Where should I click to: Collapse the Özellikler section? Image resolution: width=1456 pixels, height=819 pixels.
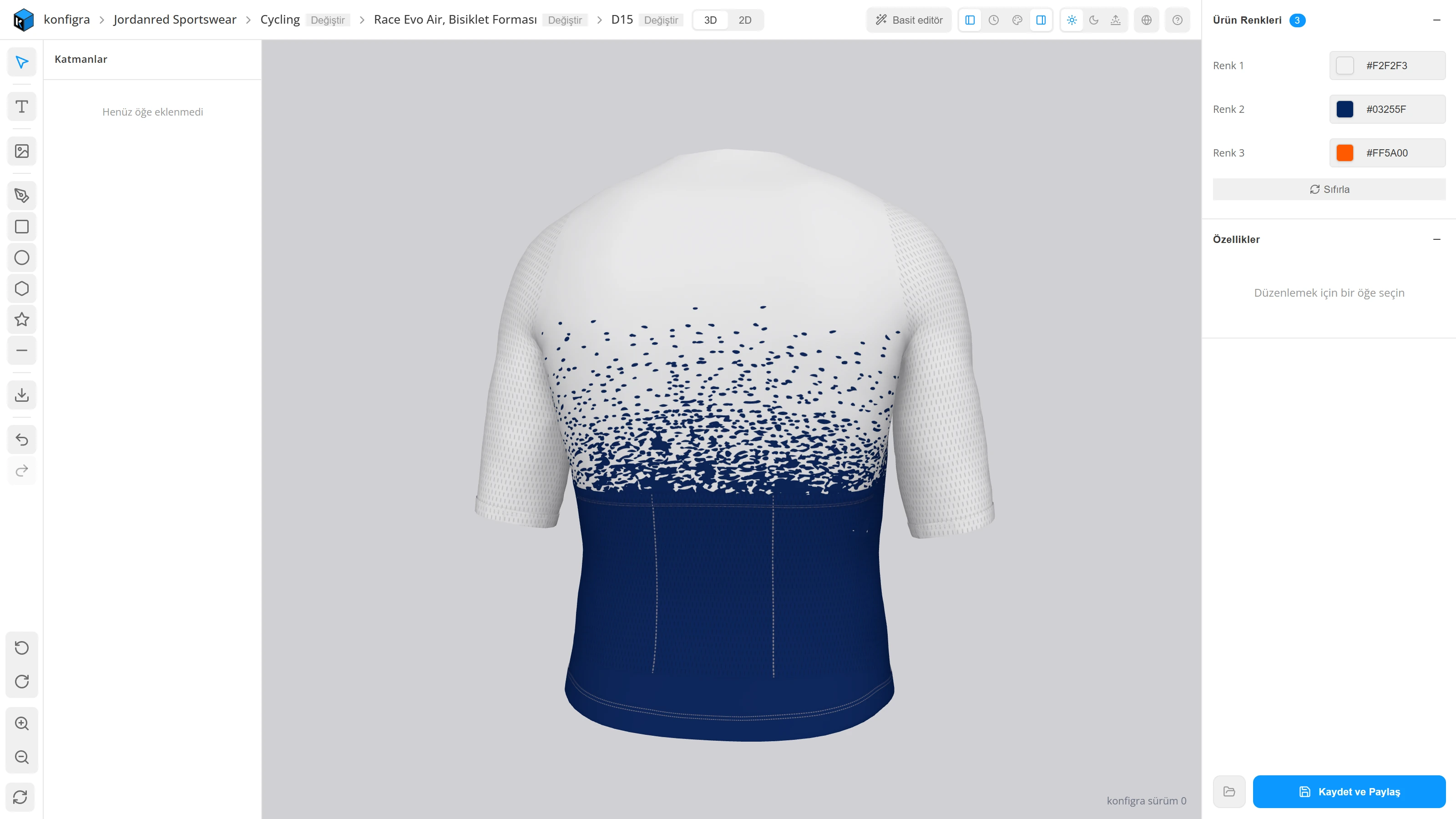tap(1437, 239)
